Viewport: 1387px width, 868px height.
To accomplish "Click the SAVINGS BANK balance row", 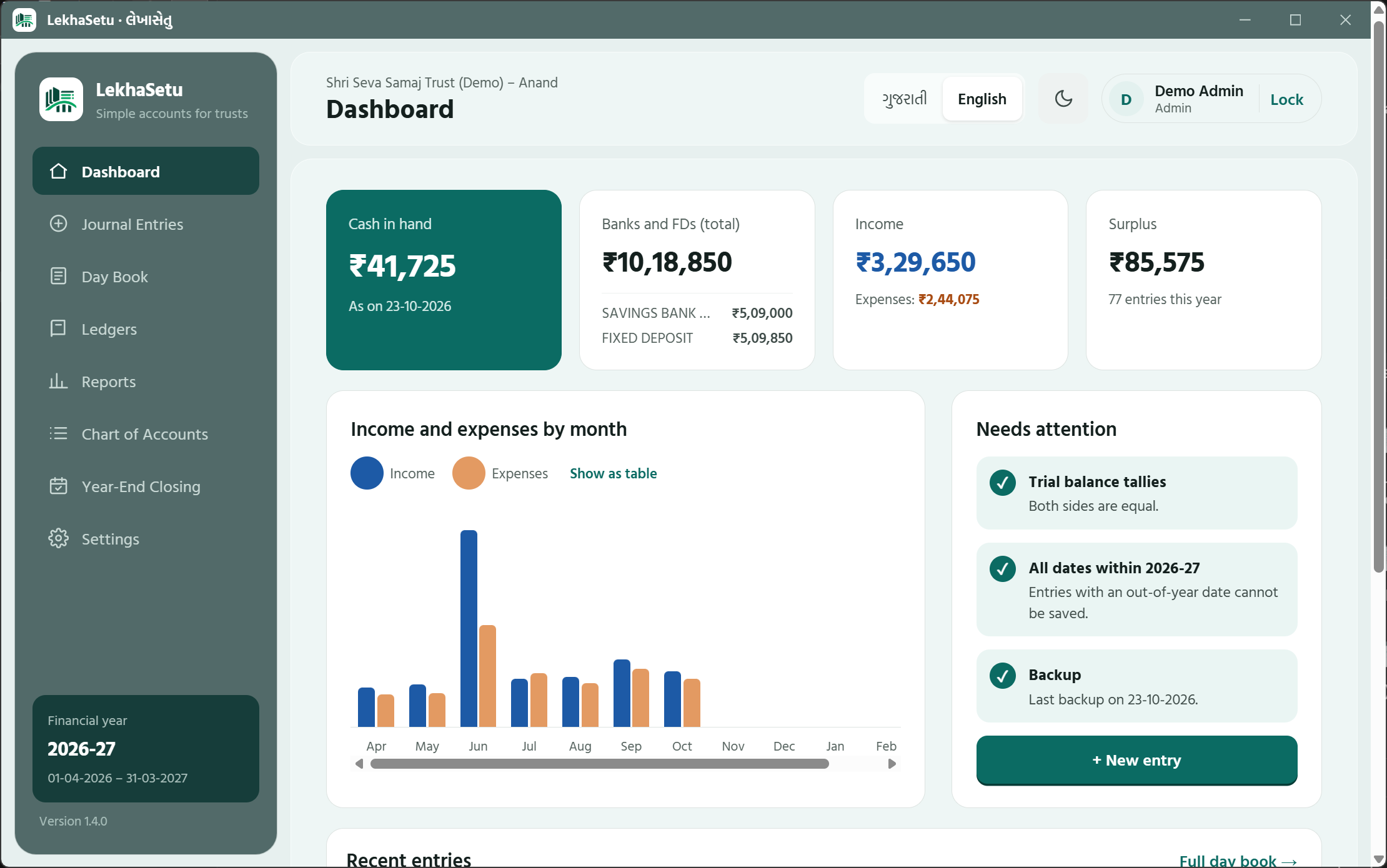I will coord(697,313).
